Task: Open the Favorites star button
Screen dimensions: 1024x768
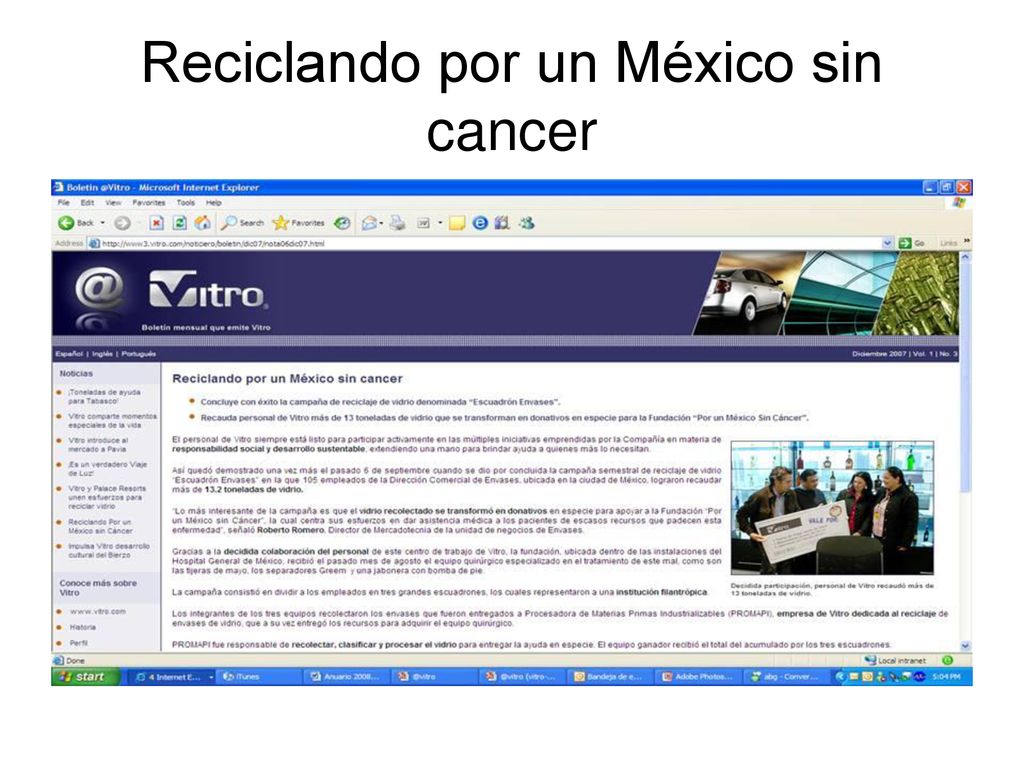Action: point(298,223)
